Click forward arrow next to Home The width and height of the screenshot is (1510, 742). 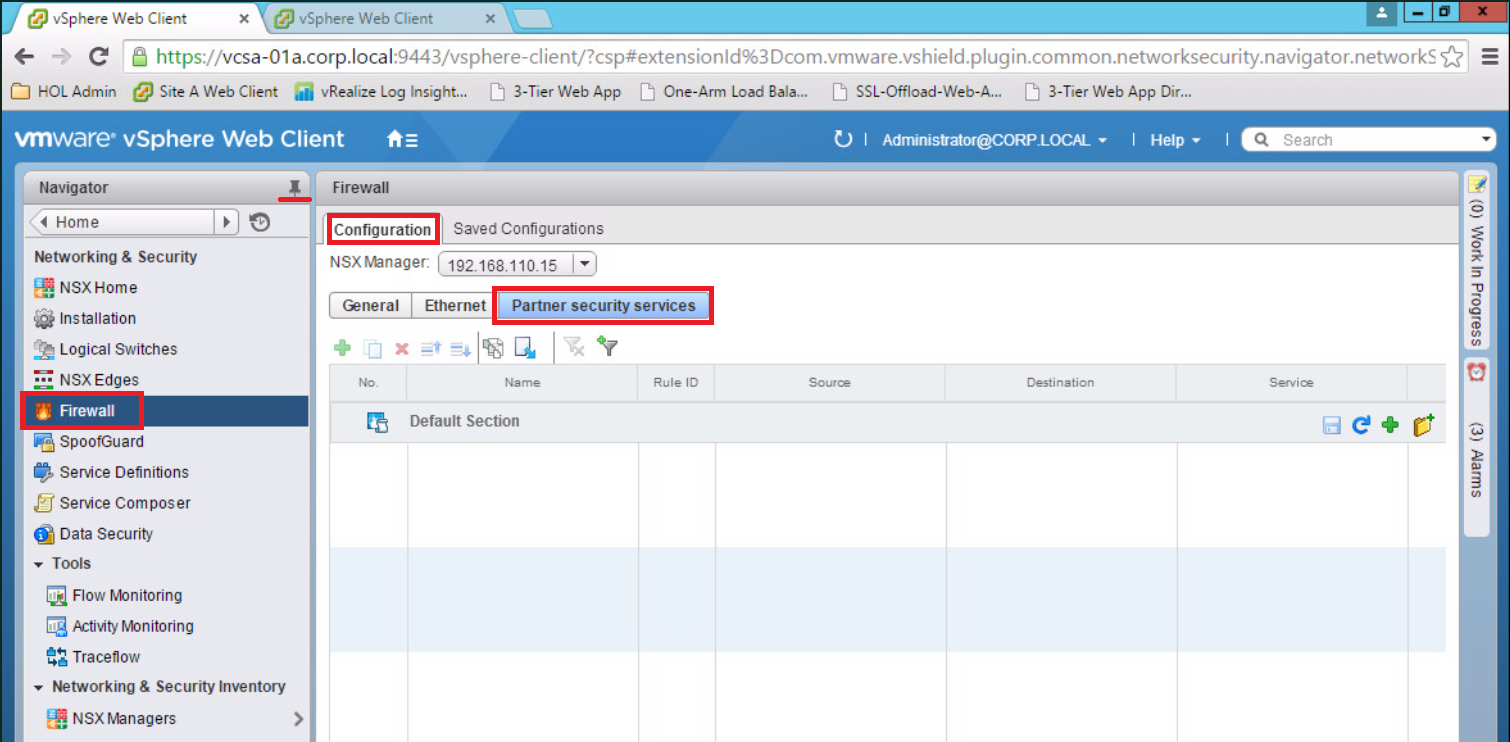click(x=228, y=222)
